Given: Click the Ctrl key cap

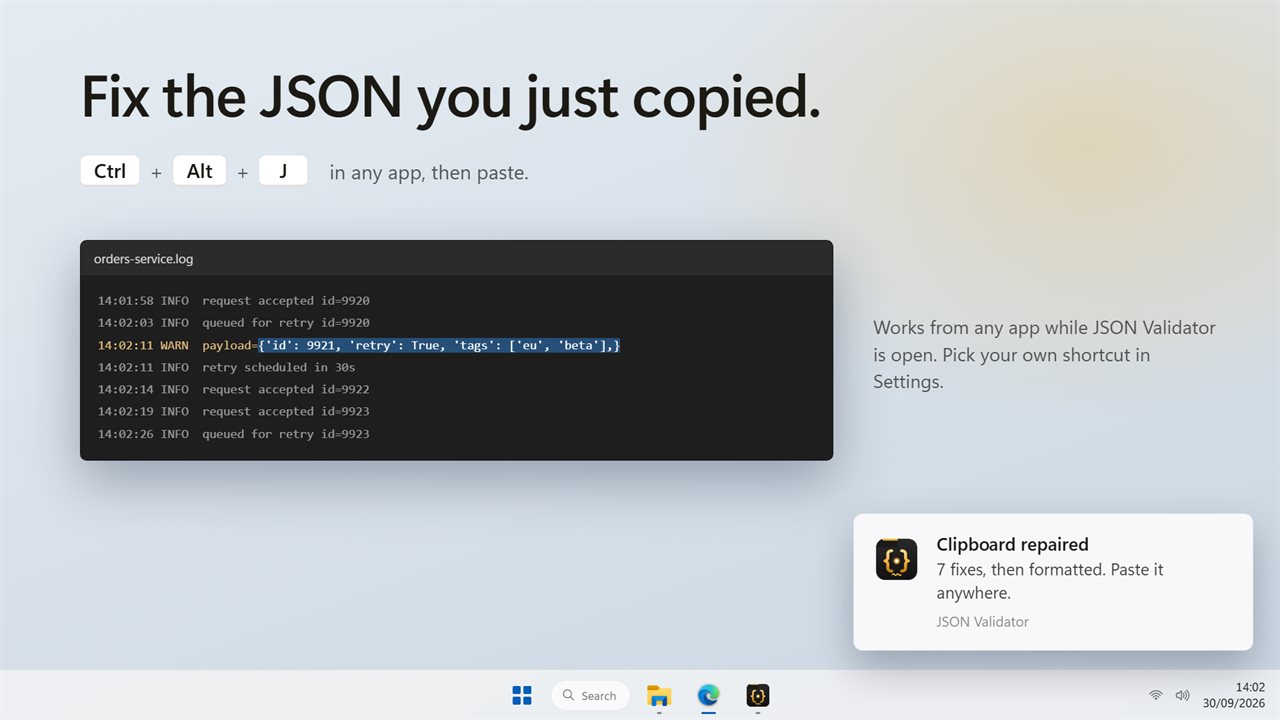Looking at the screenshot, I should click(x=110, y=171).
